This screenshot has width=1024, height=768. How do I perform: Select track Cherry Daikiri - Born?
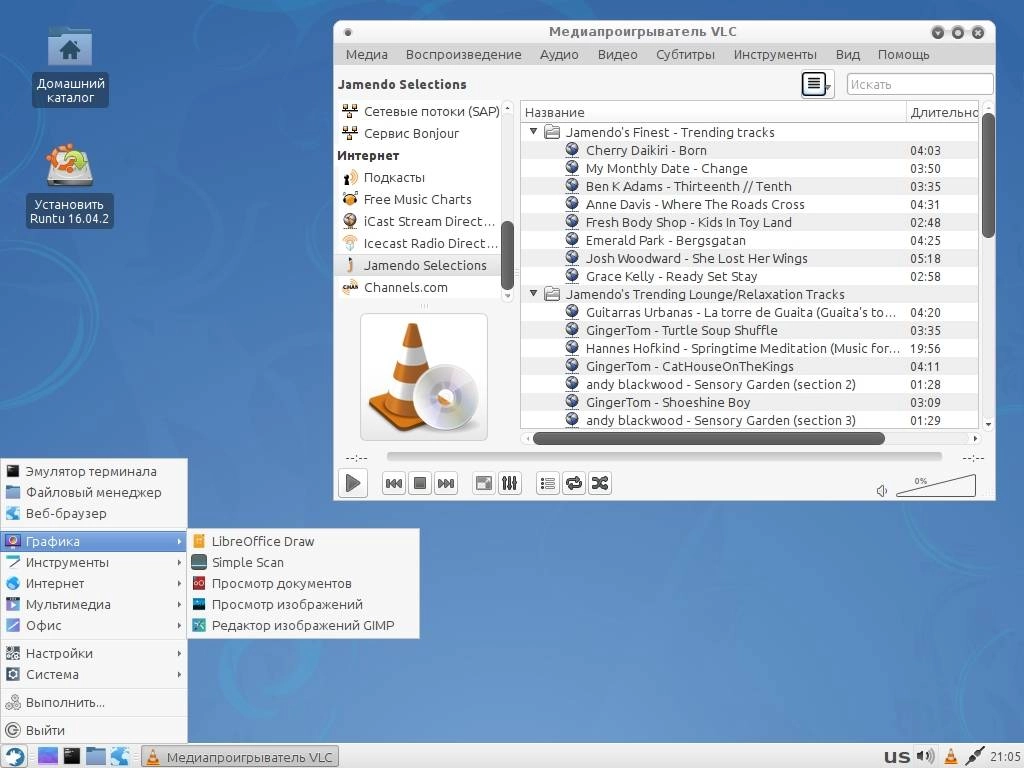click(x=750, y=150)
